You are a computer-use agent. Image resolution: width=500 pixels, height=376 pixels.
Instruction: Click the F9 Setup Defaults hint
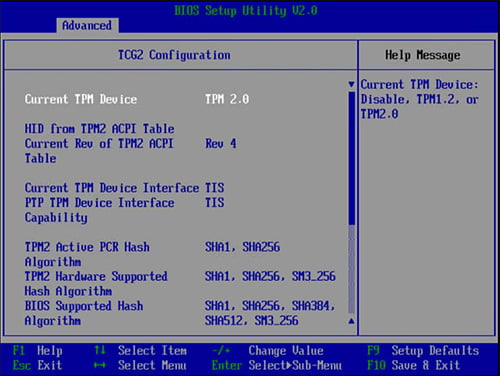pos(423,351)
